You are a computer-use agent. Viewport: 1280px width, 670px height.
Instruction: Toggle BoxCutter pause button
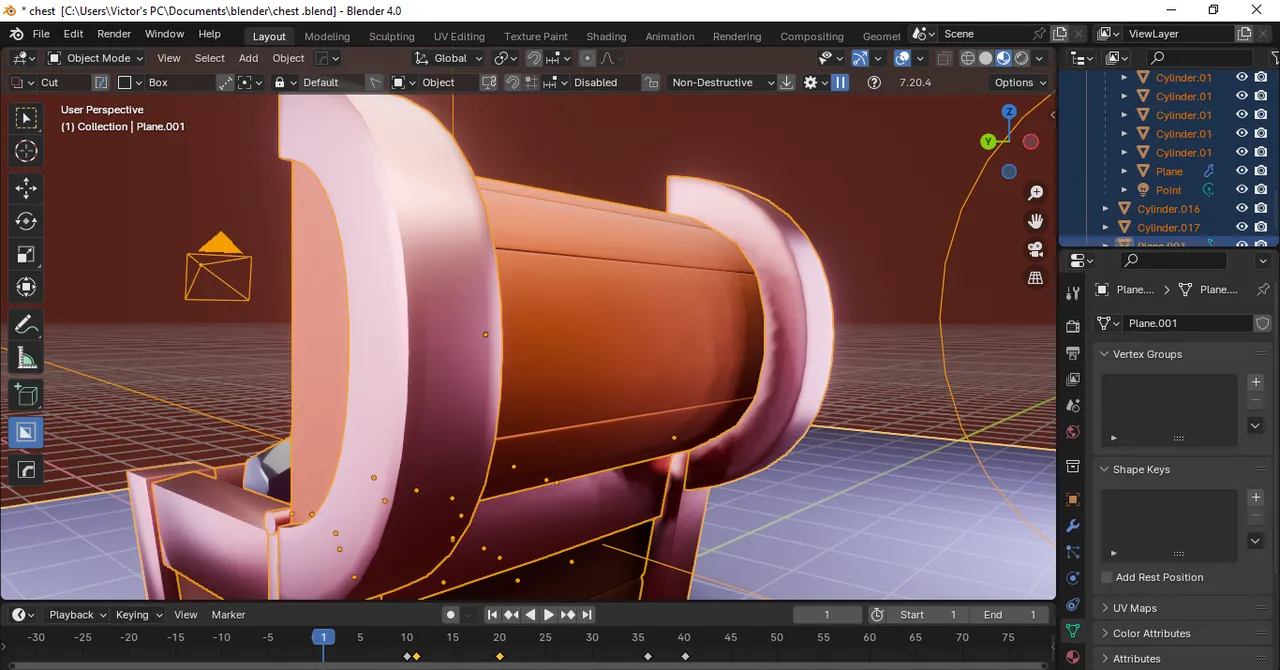pyautogui.click(x=840, y=82)
